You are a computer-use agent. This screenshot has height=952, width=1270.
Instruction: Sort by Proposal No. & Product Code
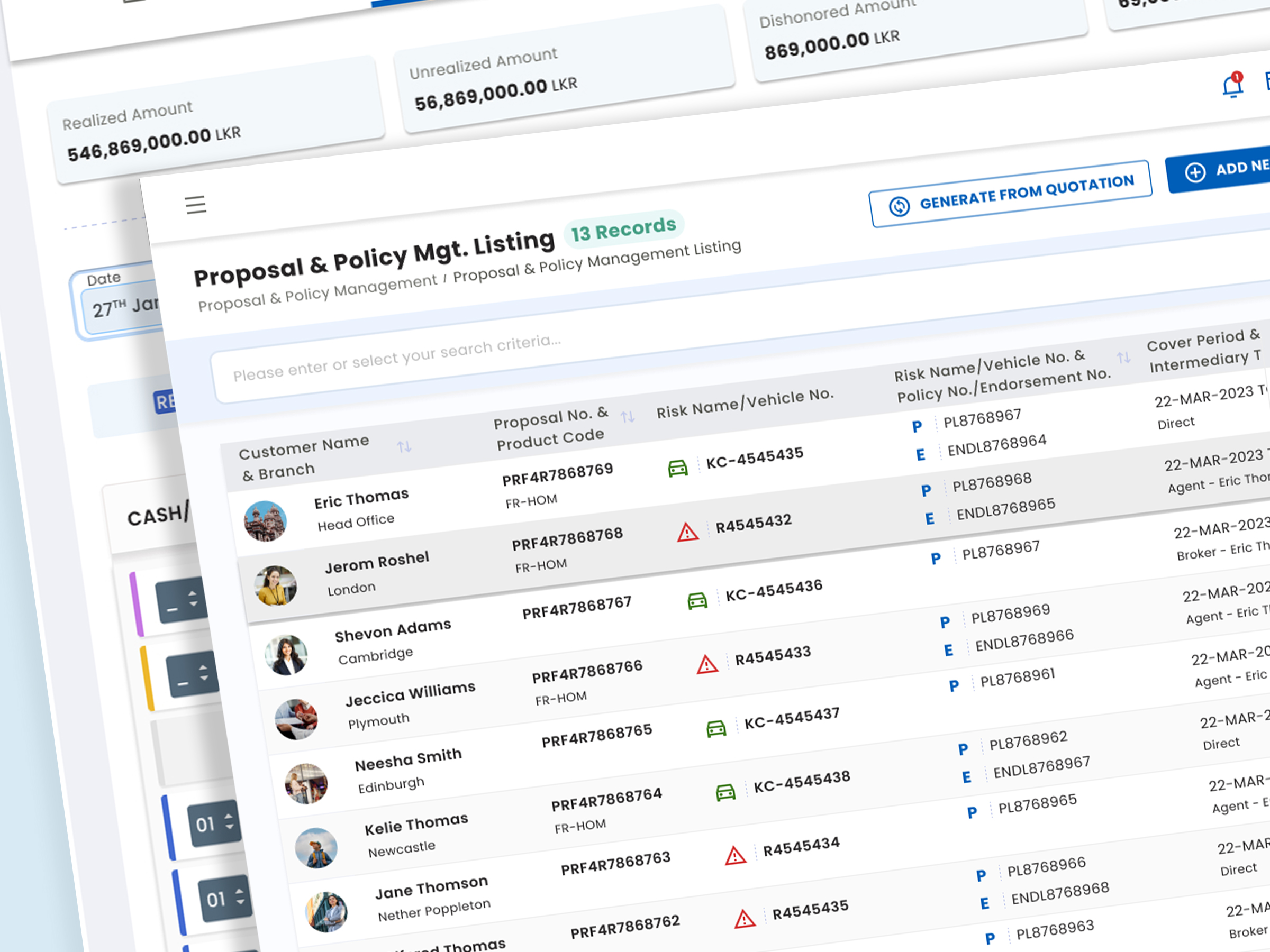click(x=628, y=417)
